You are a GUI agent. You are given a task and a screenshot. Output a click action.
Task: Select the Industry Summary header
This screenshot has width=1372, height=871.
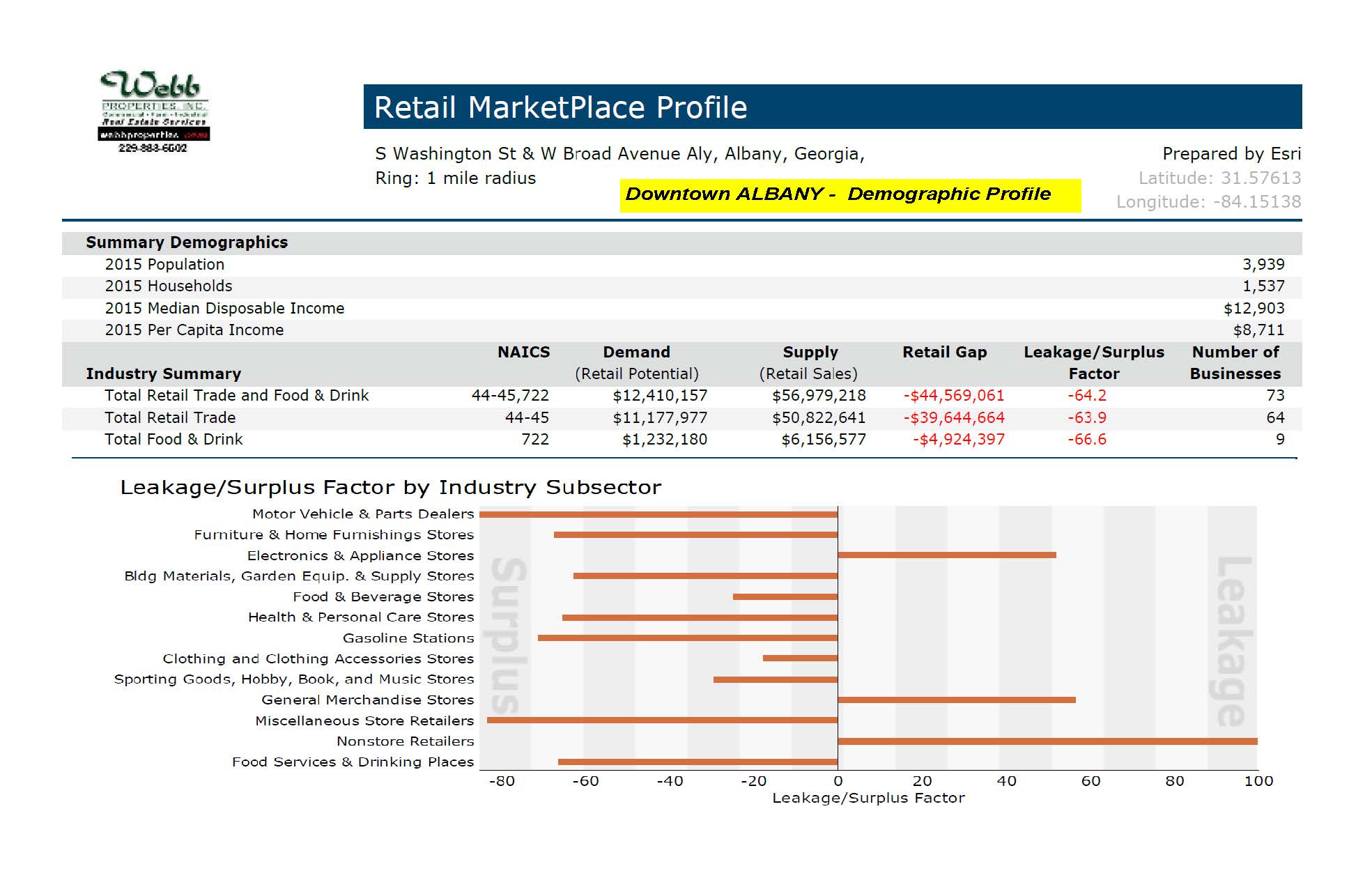pyautogui.click(x=163, y=373)
